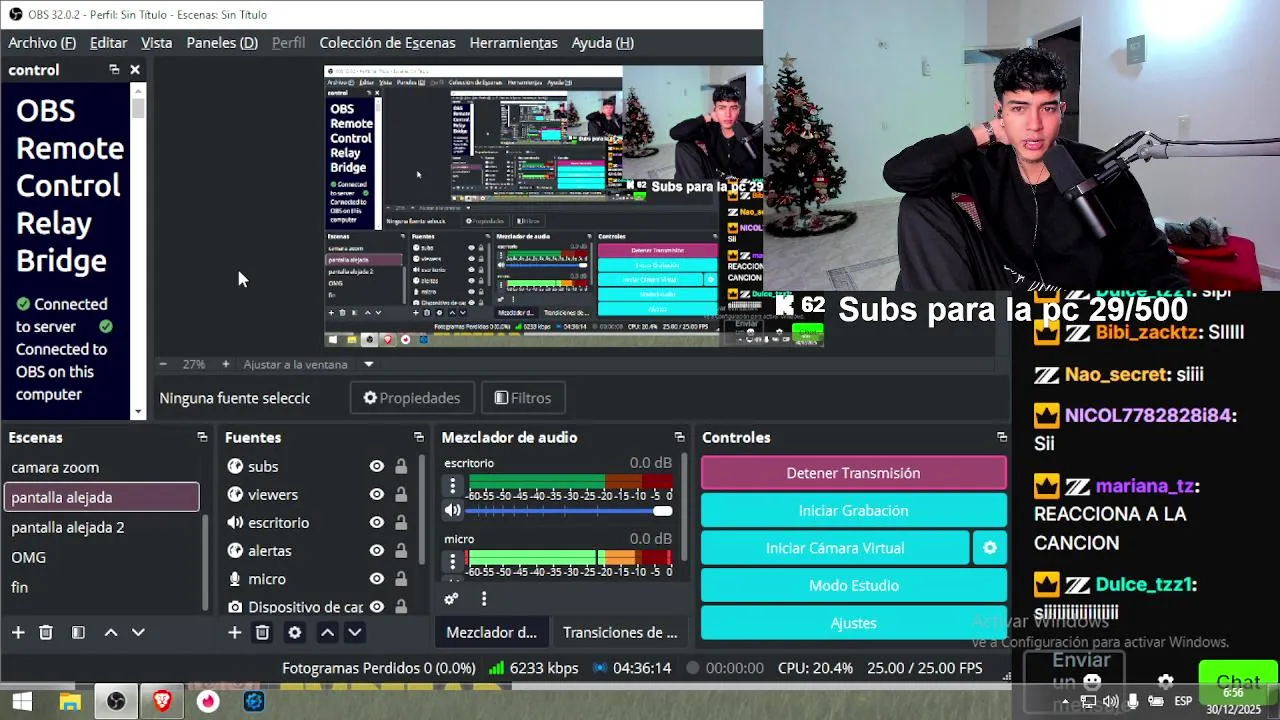Pop out the Escenas dock
The width and height of the screenshot is (1280, 720).
point(202,437)
